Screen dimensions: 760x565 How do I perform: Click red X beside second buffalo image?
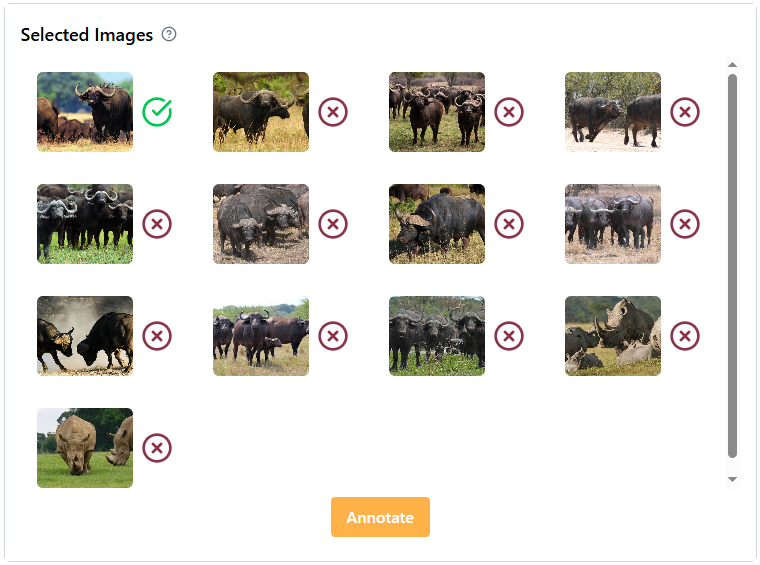tap(333, 112)
